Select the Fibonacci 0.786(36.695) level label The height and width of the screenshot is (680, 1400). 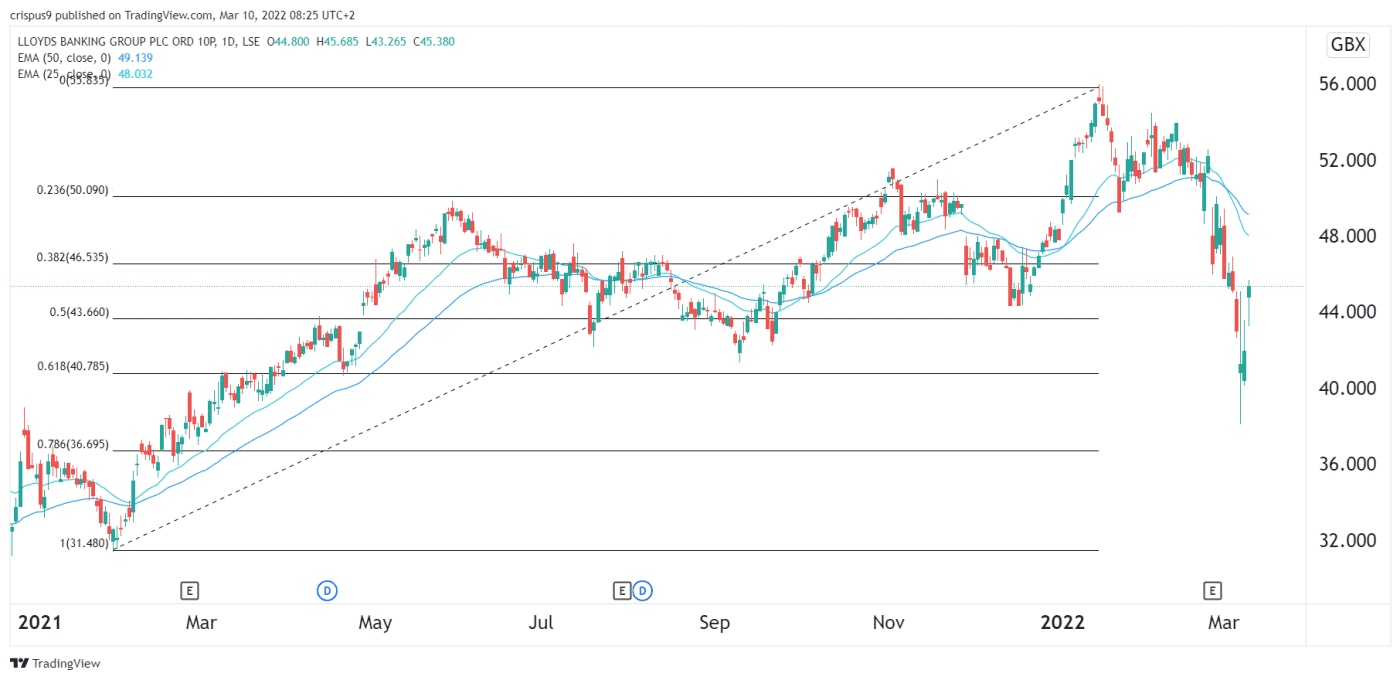(x=72, y=444)
